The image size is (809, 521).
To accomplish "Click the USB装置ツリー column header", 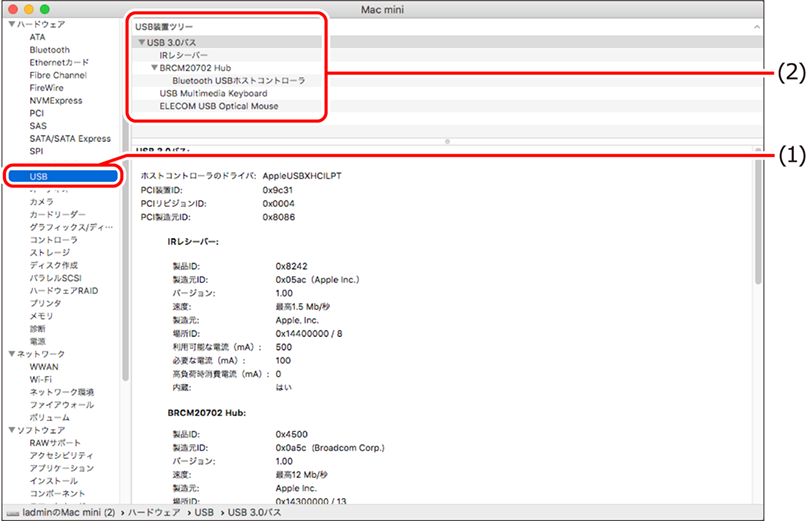I will (x=164, y=27).
